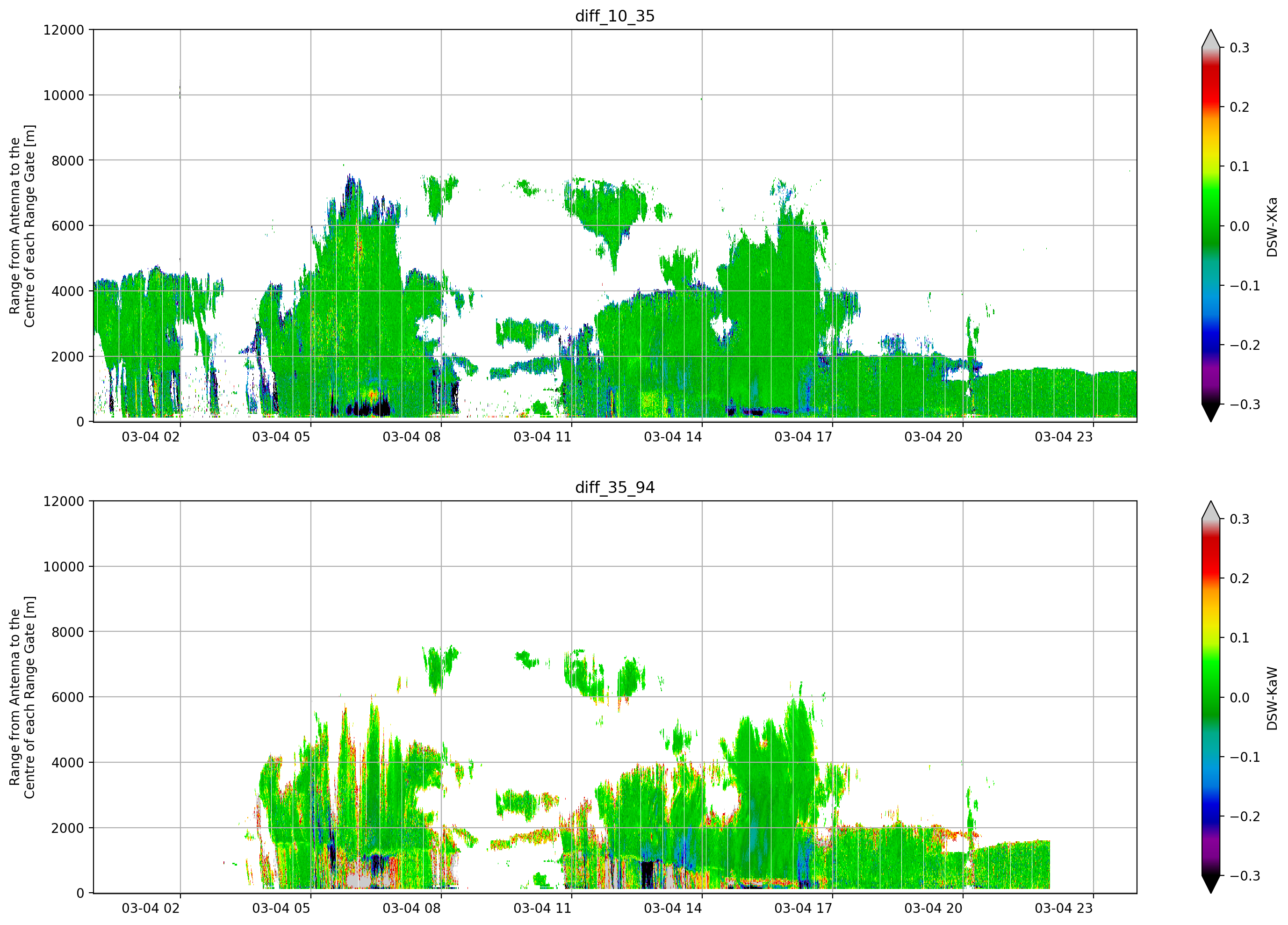Click the DSW-KaW colorbar gradient
This screenshot has height=925, width=1288.
tap(1211, 697)
